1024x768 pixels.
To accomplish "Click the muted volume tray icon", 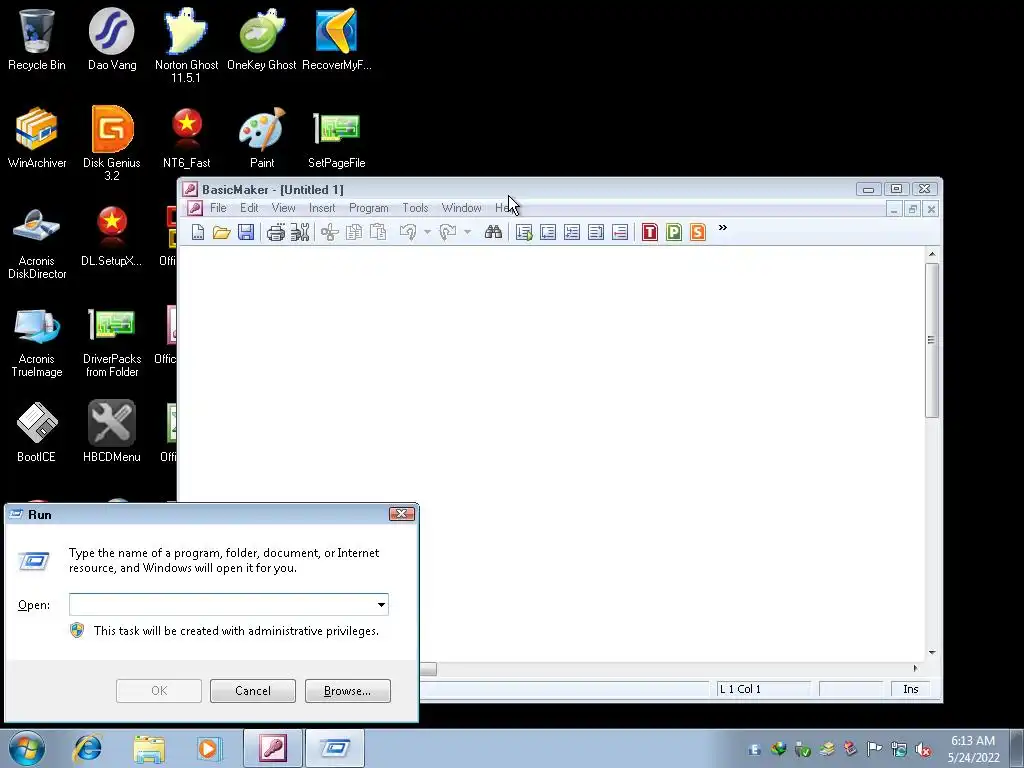I will click(923, 750).
